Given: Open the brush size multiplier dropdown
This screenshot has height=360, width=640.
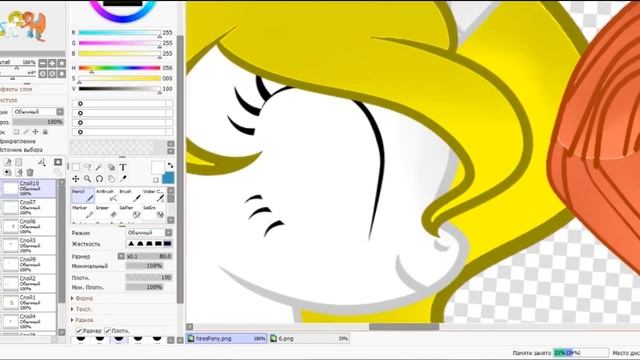Looking at the screenshot, I should [x=121, y=256].
